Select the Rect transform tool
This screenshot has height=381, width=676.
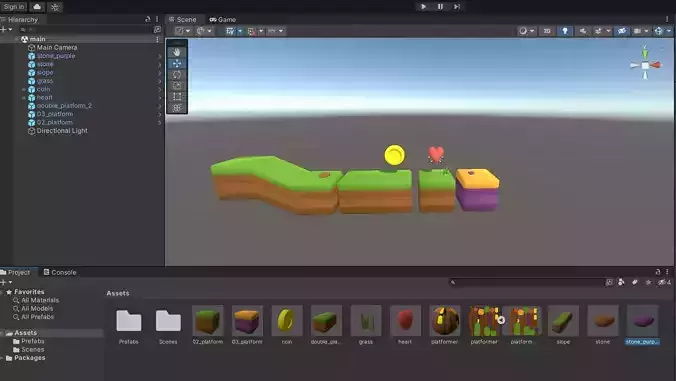177,97
